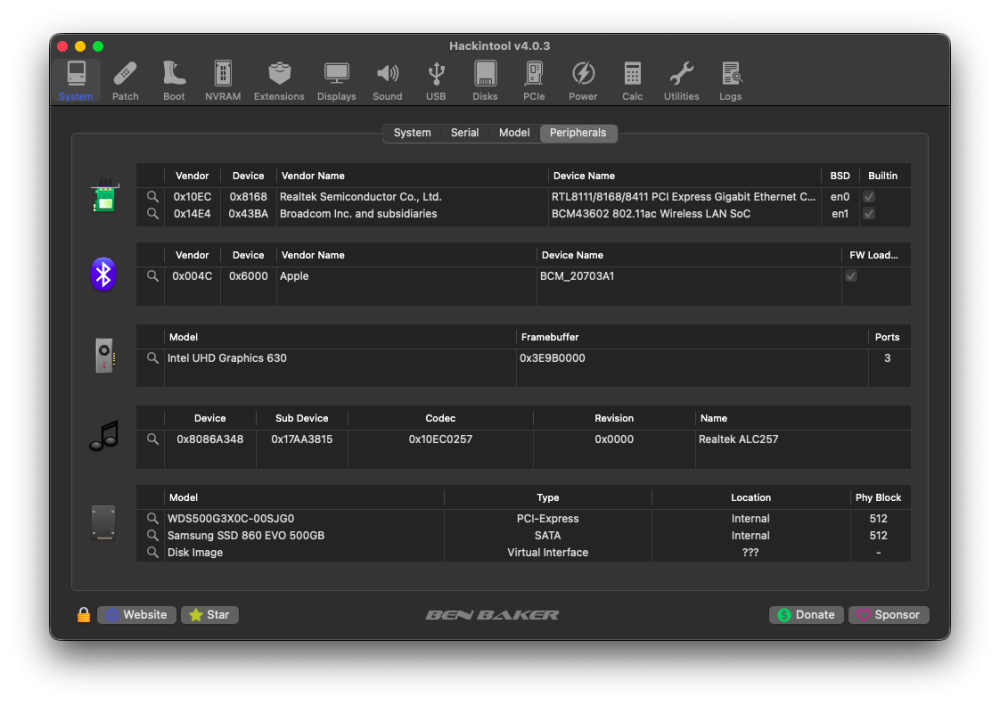Open the Displays section
The image size is (1000, 706).
click(336, 80)
